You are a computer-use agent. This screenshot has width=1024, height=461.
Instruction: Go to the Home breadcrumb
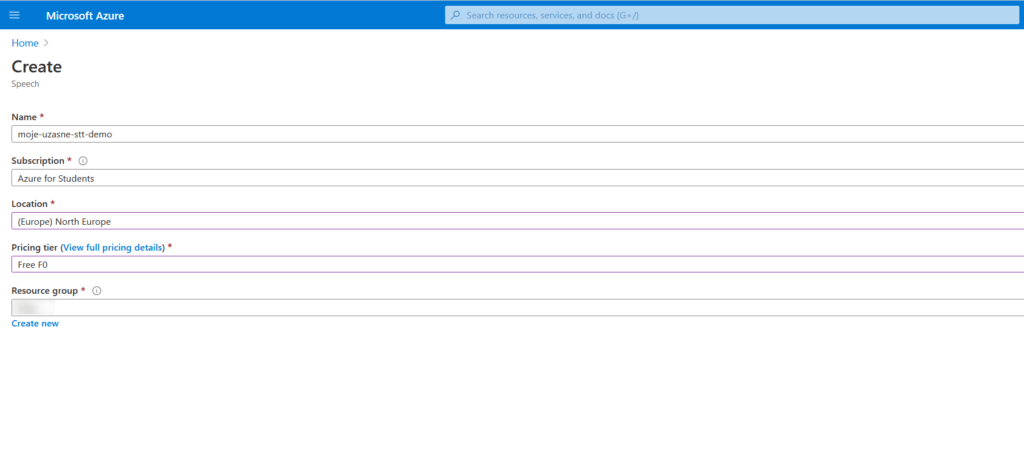pyautogui.click(x=25, y=43)
